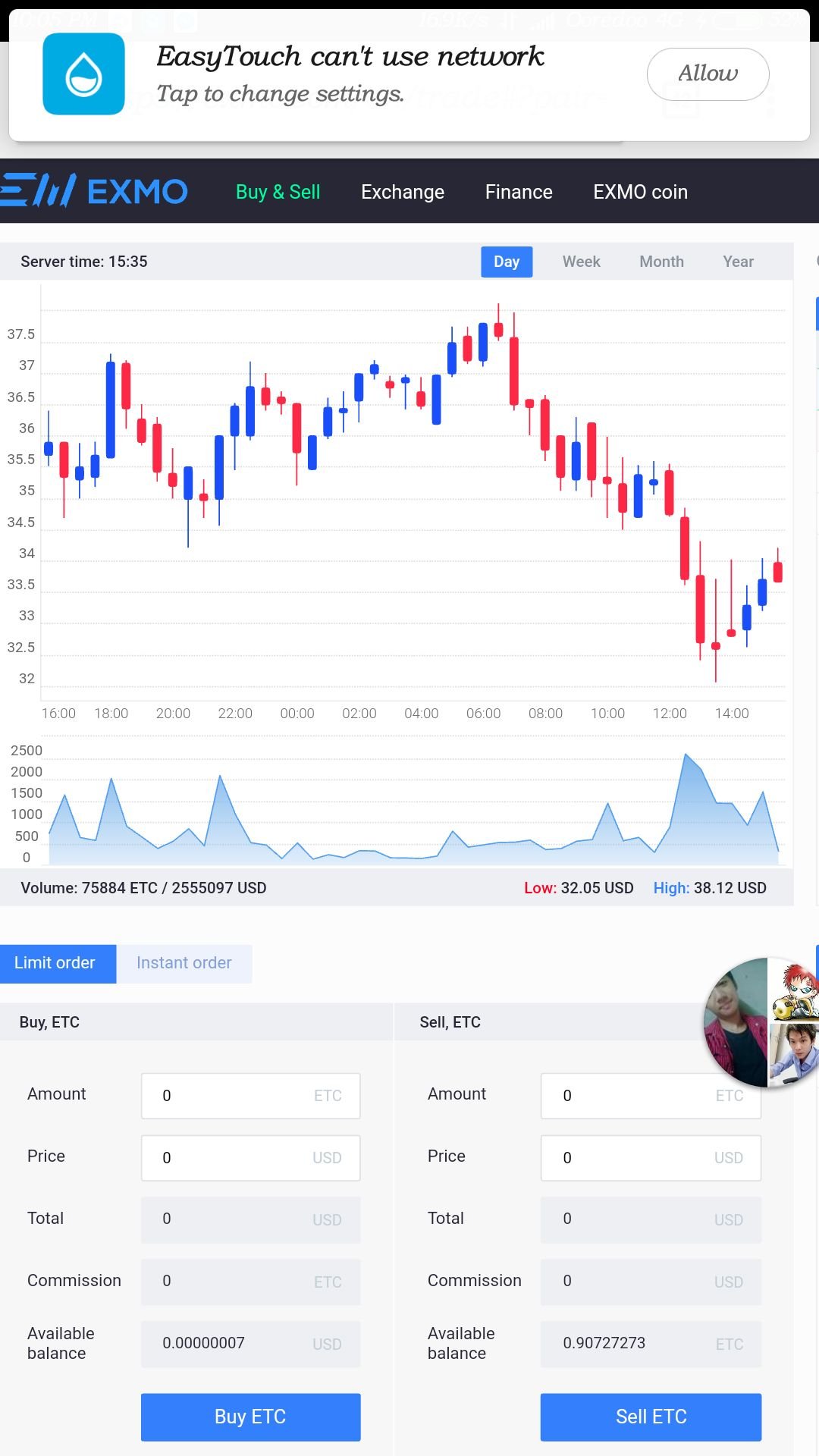Go to the Exchange menu

403,192
